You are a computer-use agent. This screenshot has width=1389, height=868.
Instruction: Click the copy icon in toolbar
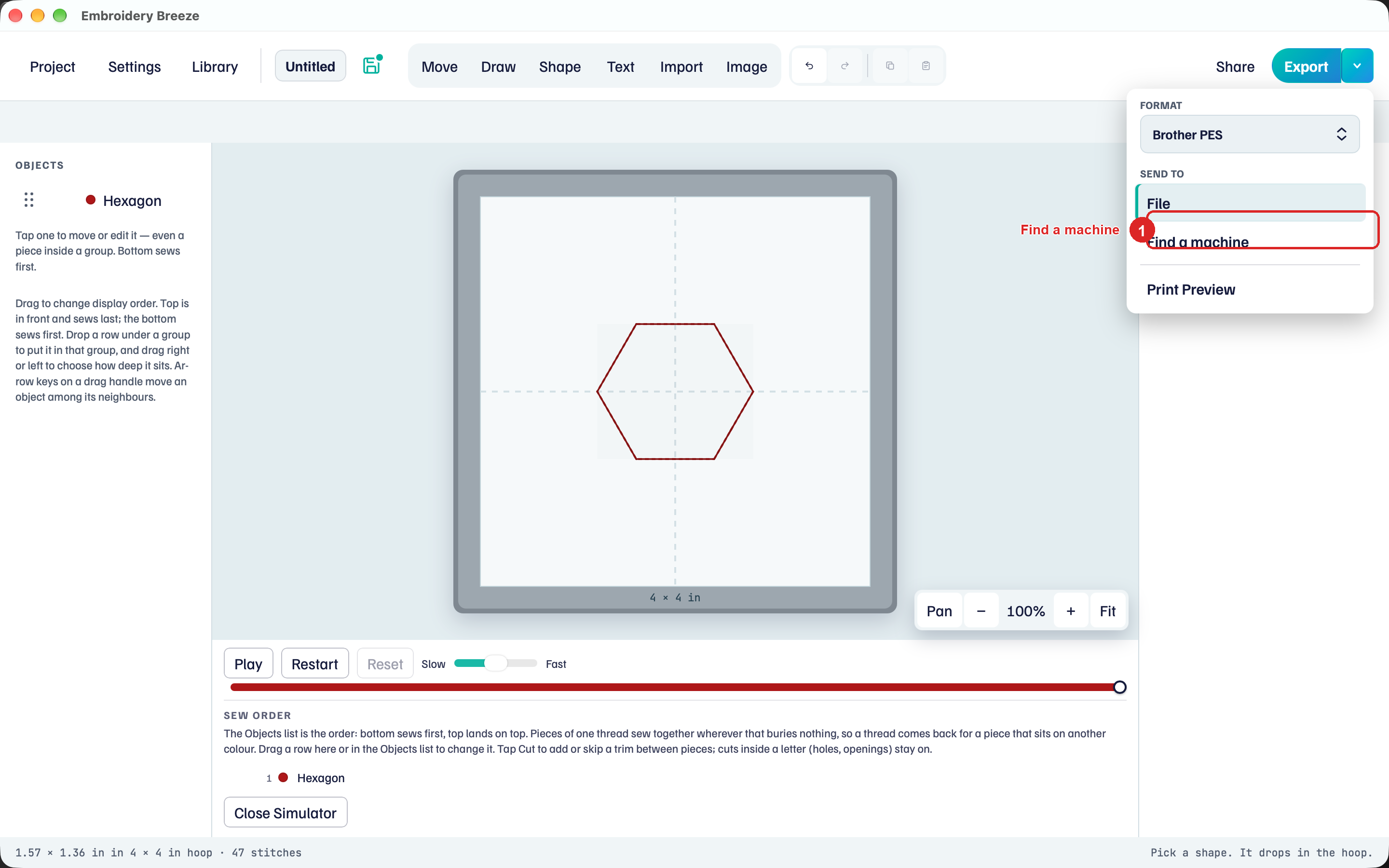[x=890, y=66]
